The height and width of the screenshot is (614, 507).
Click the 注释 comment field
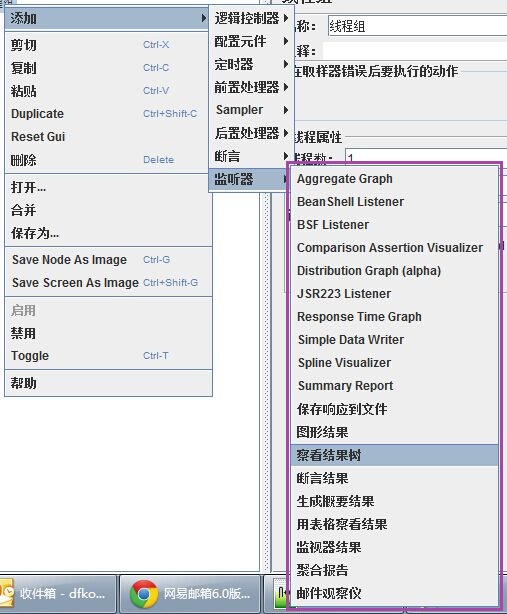pos(415,51)
